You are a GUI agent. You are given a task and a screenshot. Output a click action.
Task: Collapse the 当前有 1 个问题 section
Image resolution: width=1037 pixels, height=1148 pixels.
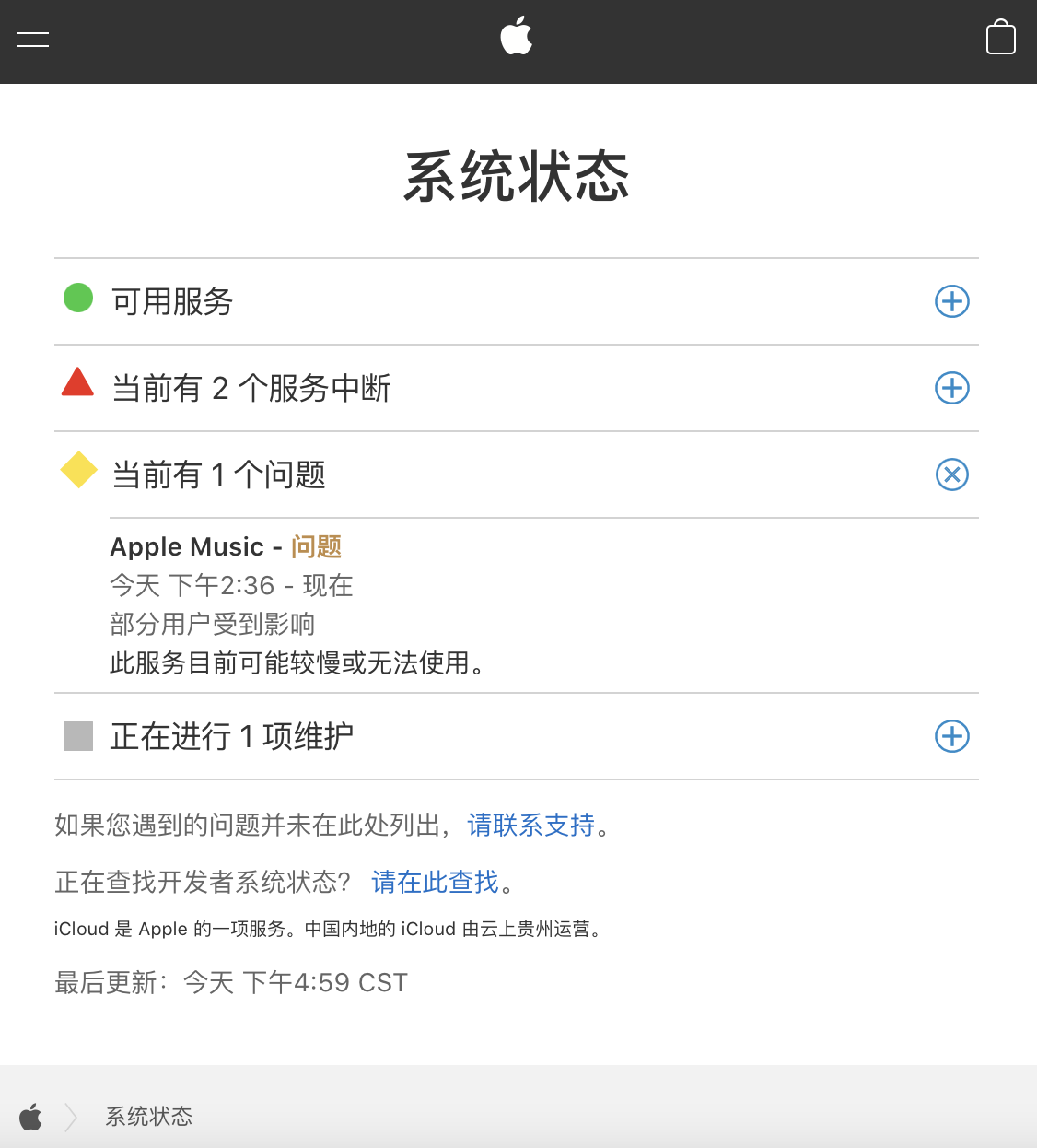click(952, 474)
